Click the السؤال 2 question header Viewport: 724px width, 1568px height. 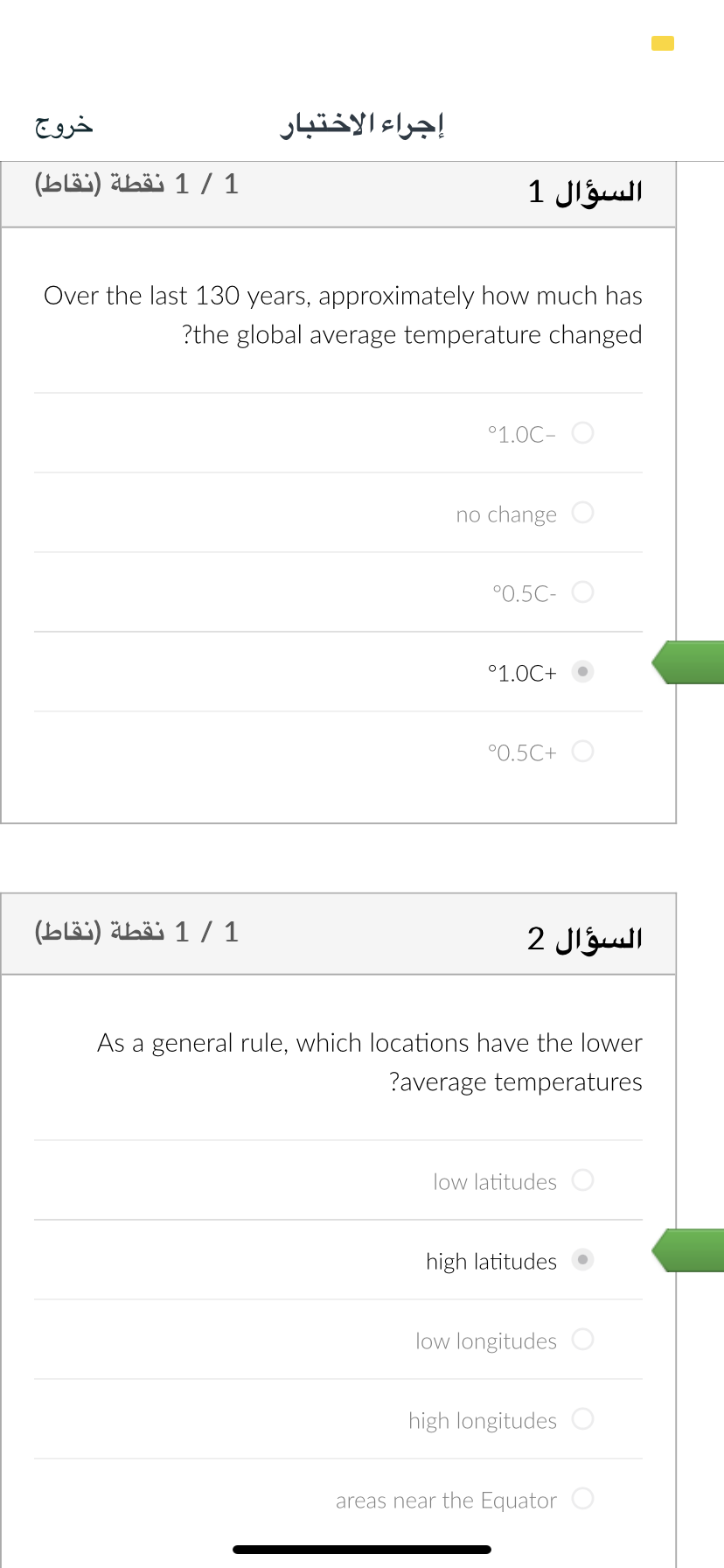point(584,939)
